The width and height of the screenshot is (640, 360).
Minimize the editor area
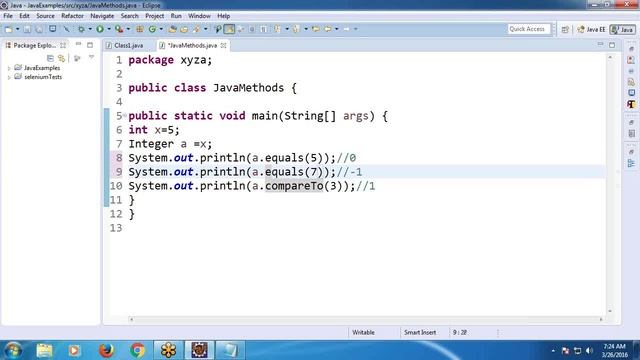pyautogui.click(x=600, y=44)
